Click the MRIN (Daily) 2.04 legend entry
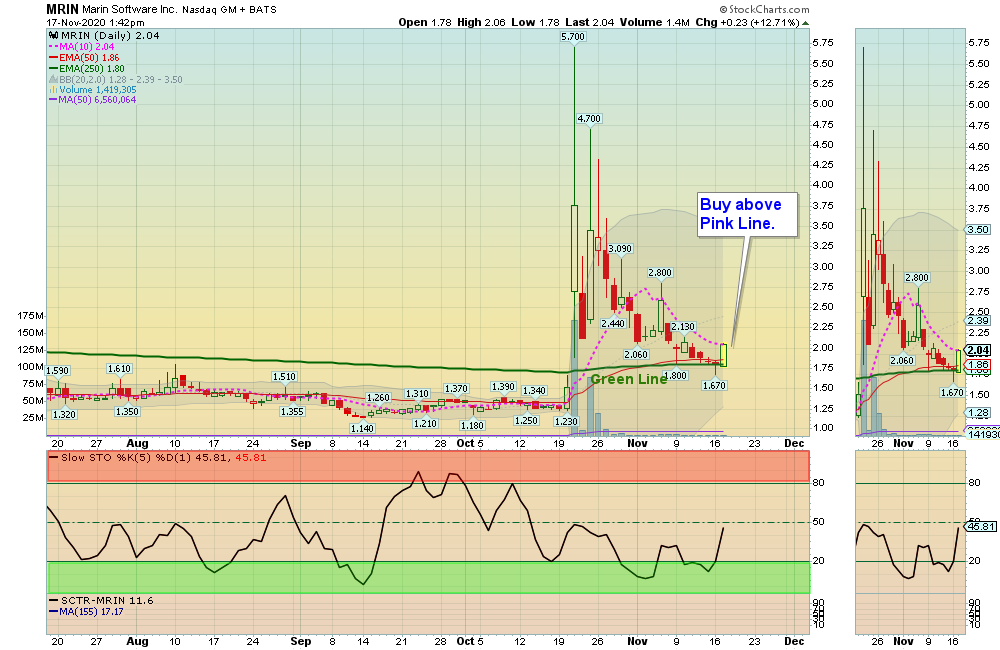1000x650 pixels. click(x=110, y=36)
